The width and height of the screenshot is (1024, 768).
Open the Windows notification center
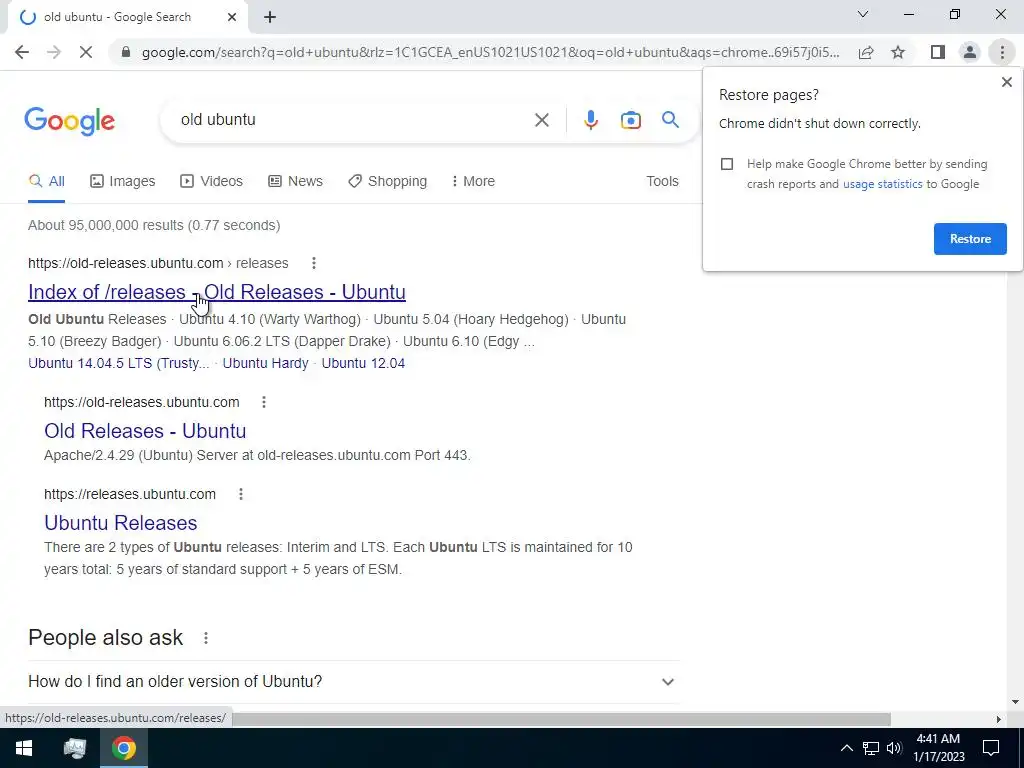pyautogui.click(x=991, y=748)
